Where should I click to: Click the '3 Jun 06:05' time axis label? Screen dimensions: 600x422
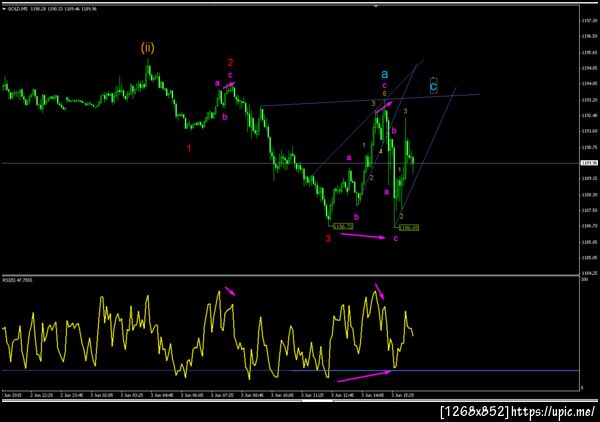click(192, 395)
